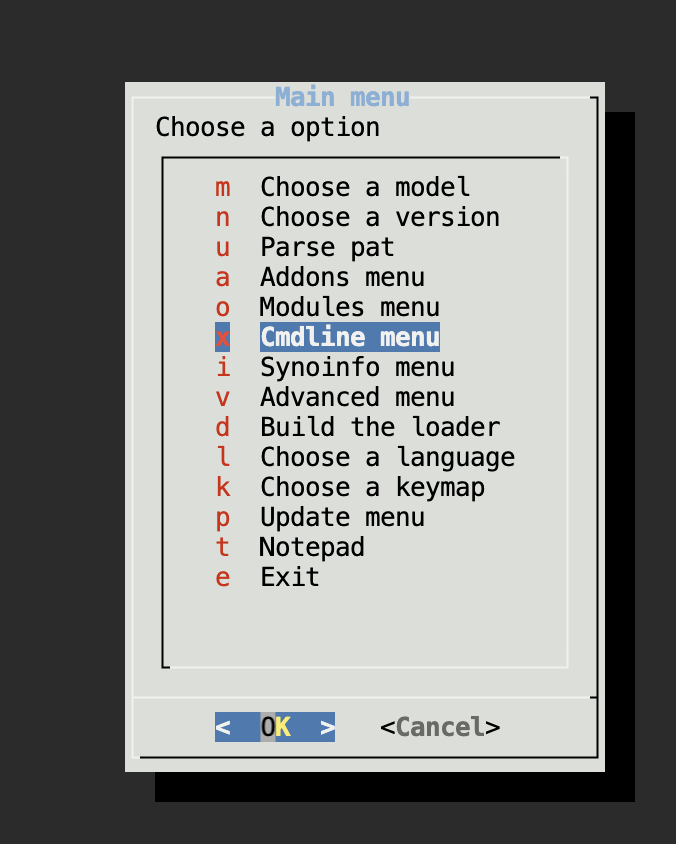Click the Parse pat menu item
Screen dimensions: 676x844
click(327, 248)
